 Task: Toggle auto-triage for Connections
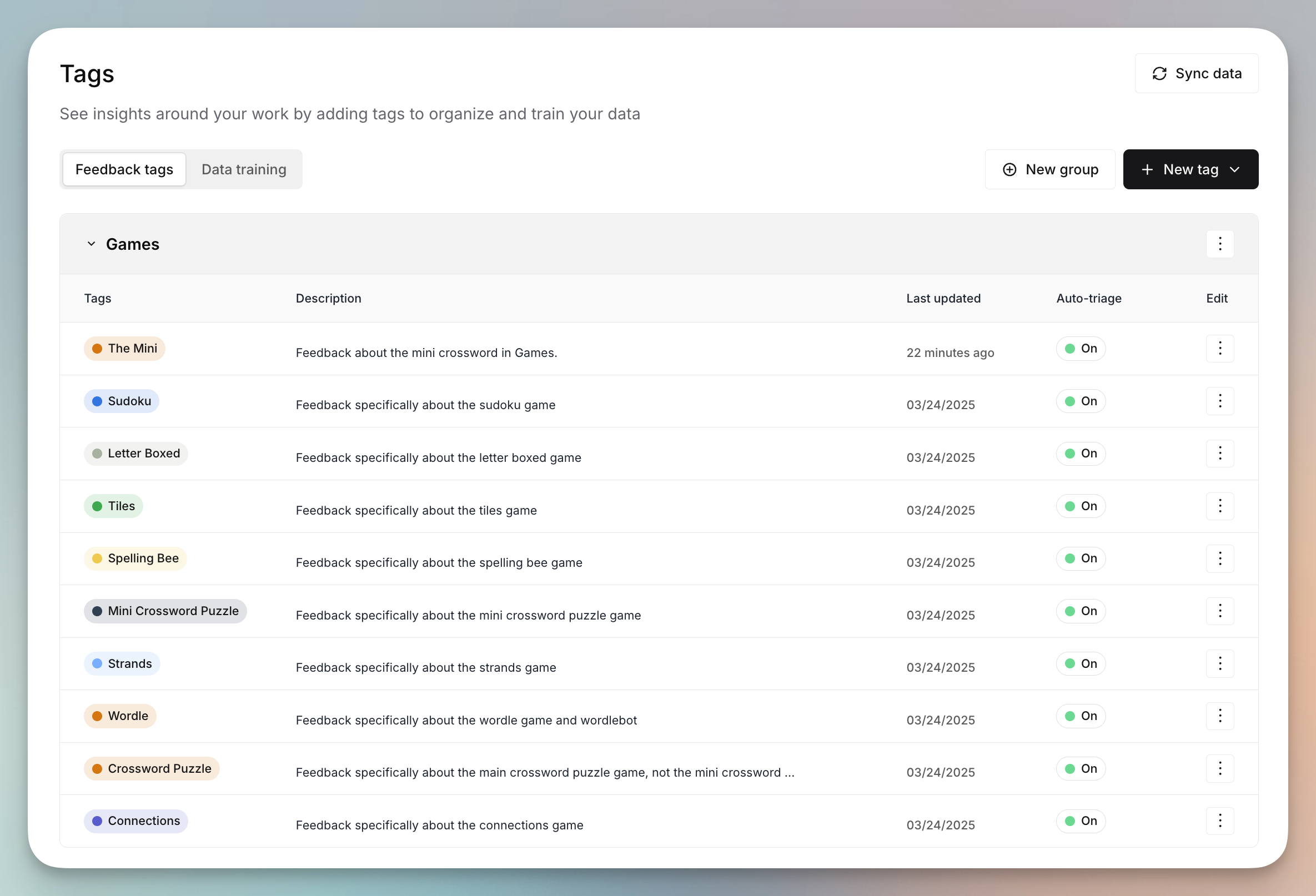pyautogui.click(x=1081, y=821)
